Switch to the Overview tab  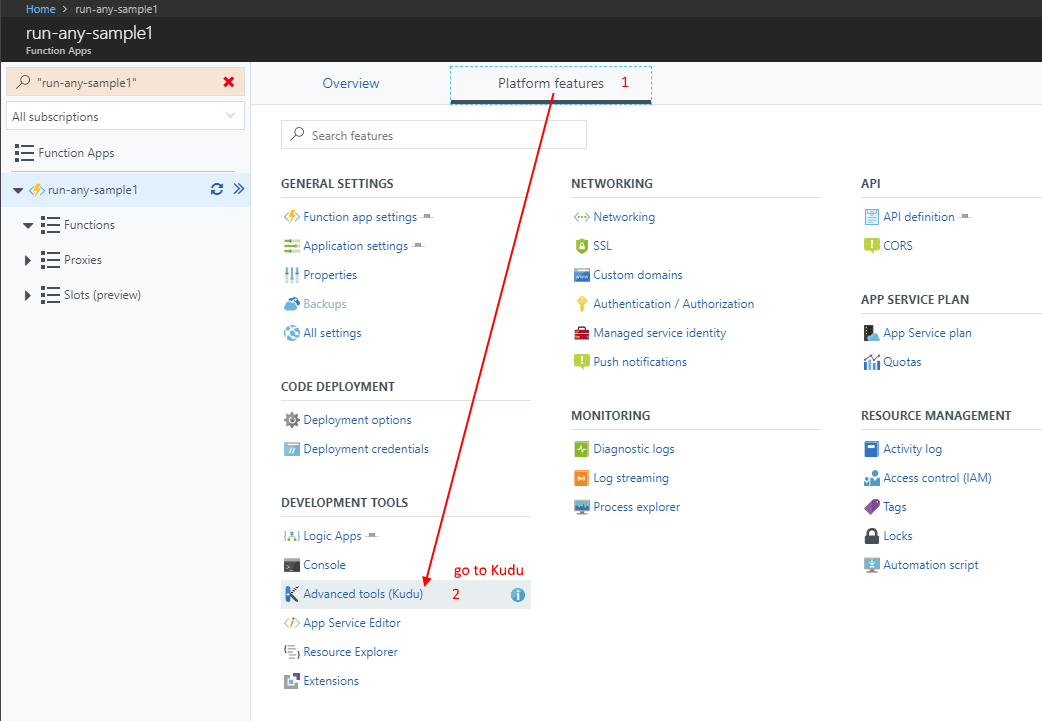point(350,83)
